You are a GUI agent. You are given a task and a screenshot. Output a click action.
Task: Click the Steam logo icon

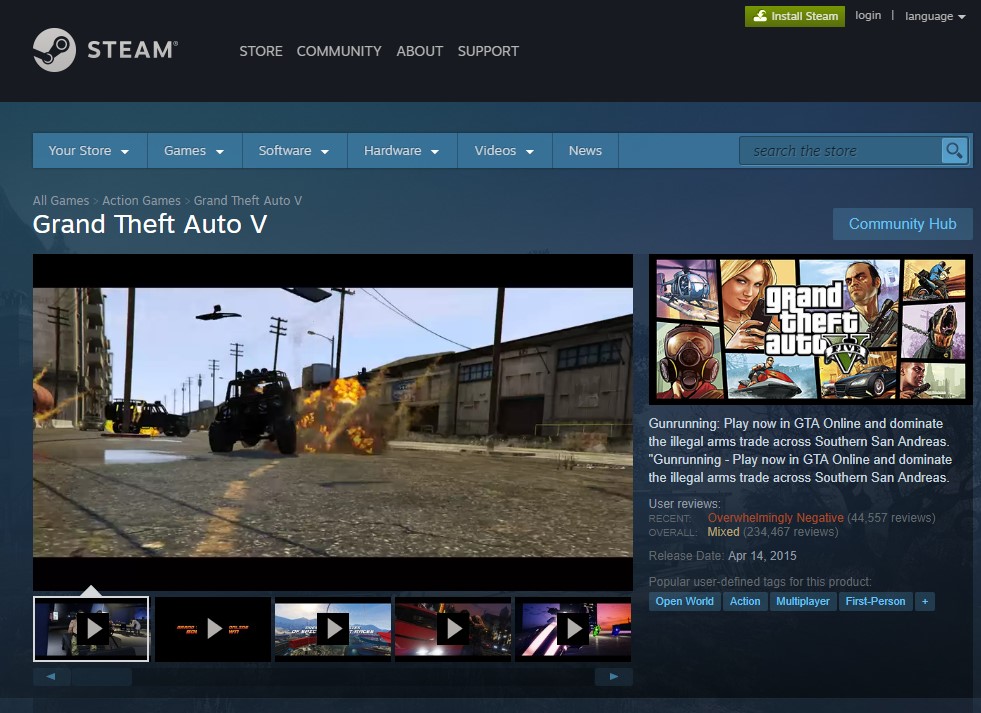(54, 50)
